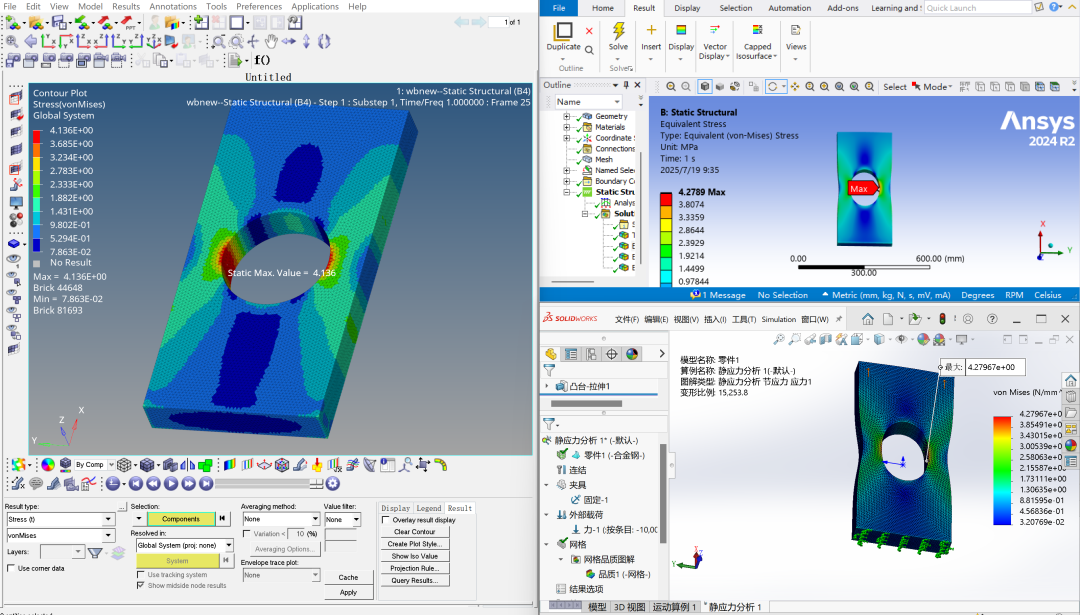This screenshot has height=615, width=1080.
Task: Click the SolidWorks traffic light rebuild icon
Action: 942,319
